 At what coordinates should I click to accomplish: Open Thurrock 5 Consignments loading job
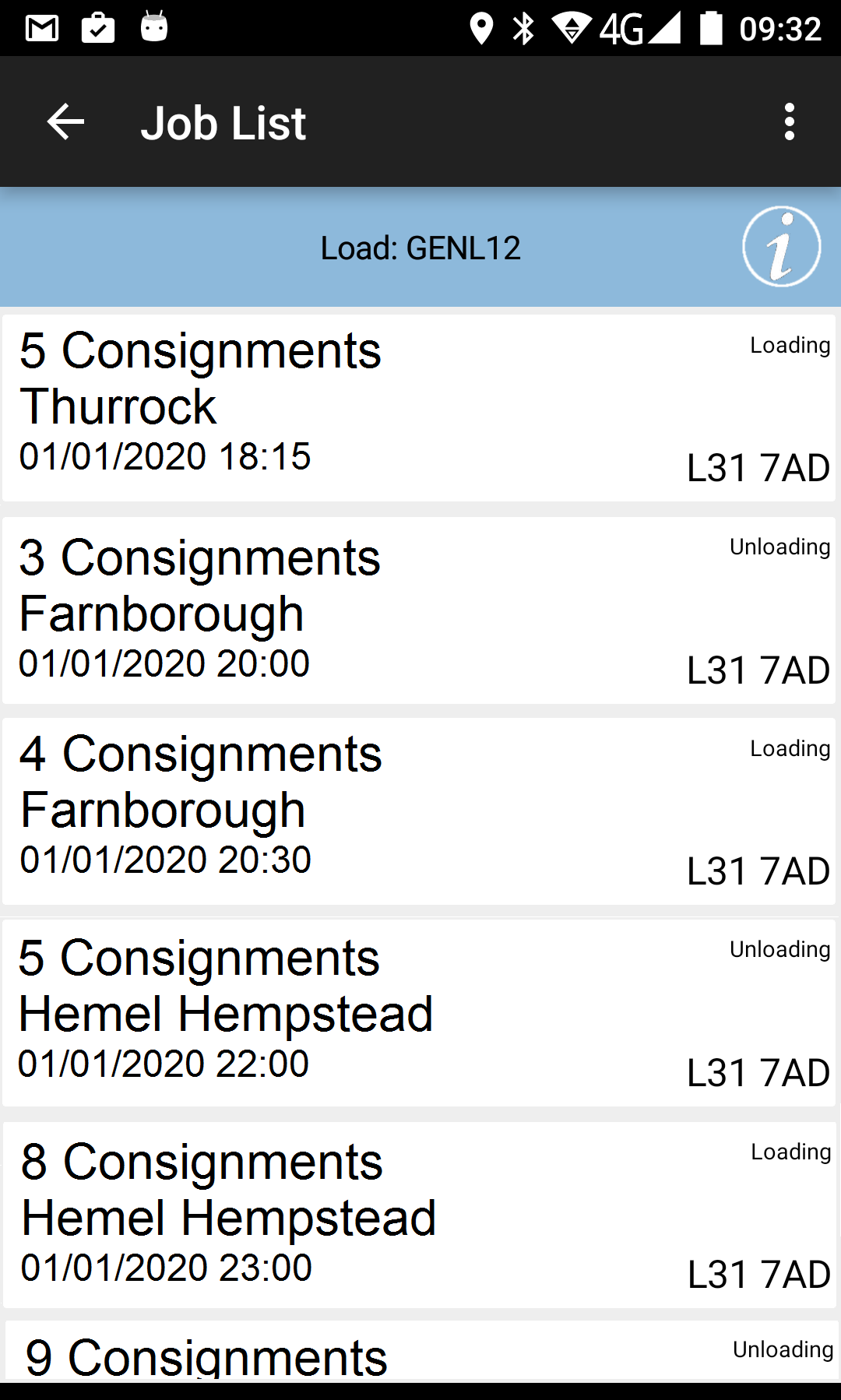(419, 408)
